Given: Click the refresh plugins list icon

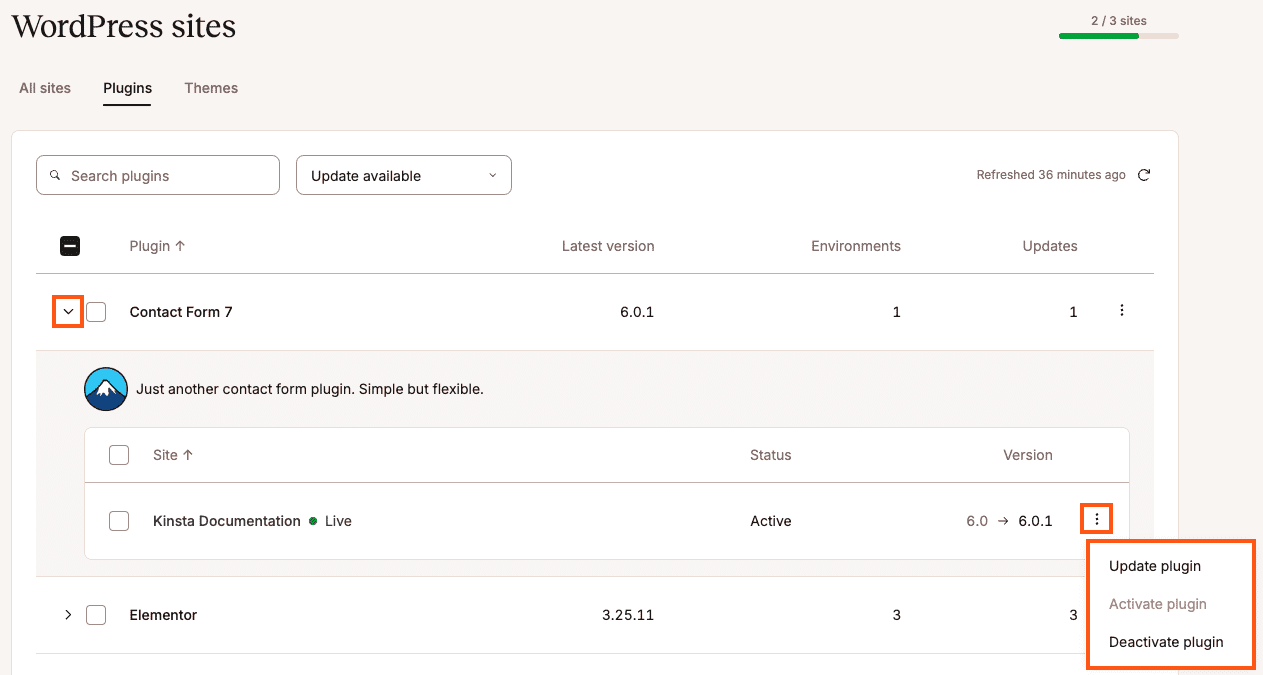Looking at the screenshot, I should pos(1144,175).
